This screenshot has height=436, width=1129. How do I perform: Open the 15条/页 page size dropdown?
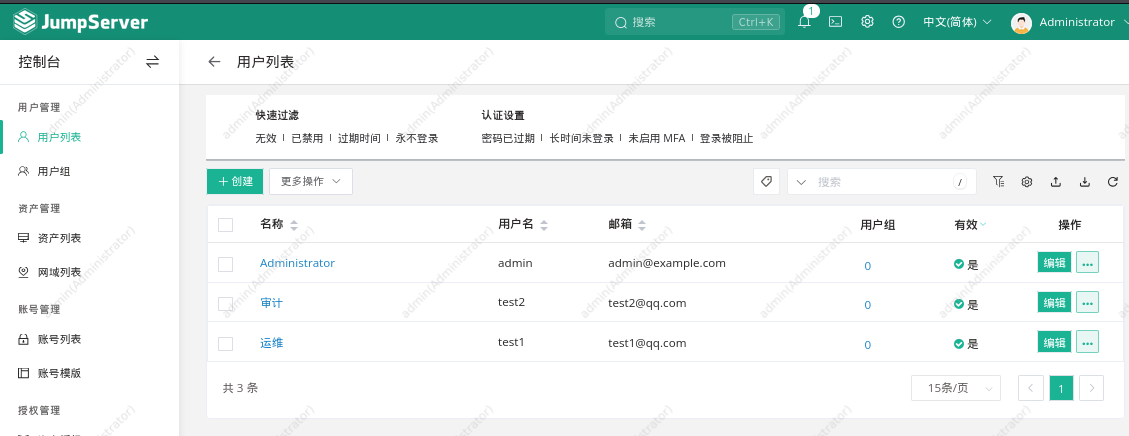tap(955, 389)
